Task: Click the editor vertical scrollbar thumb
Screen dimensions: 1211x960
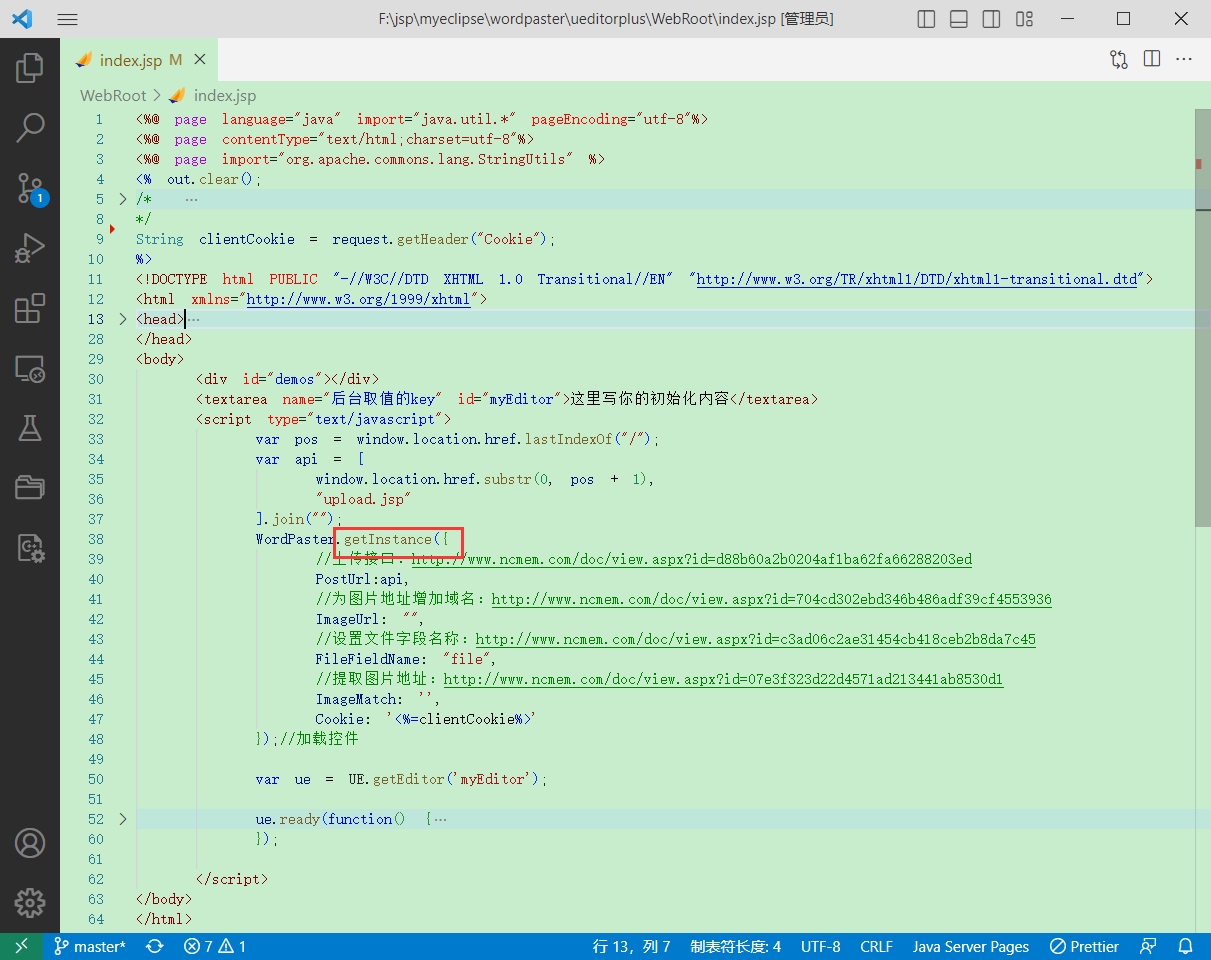Action: pyautogui.click(x=1203, y=320)
